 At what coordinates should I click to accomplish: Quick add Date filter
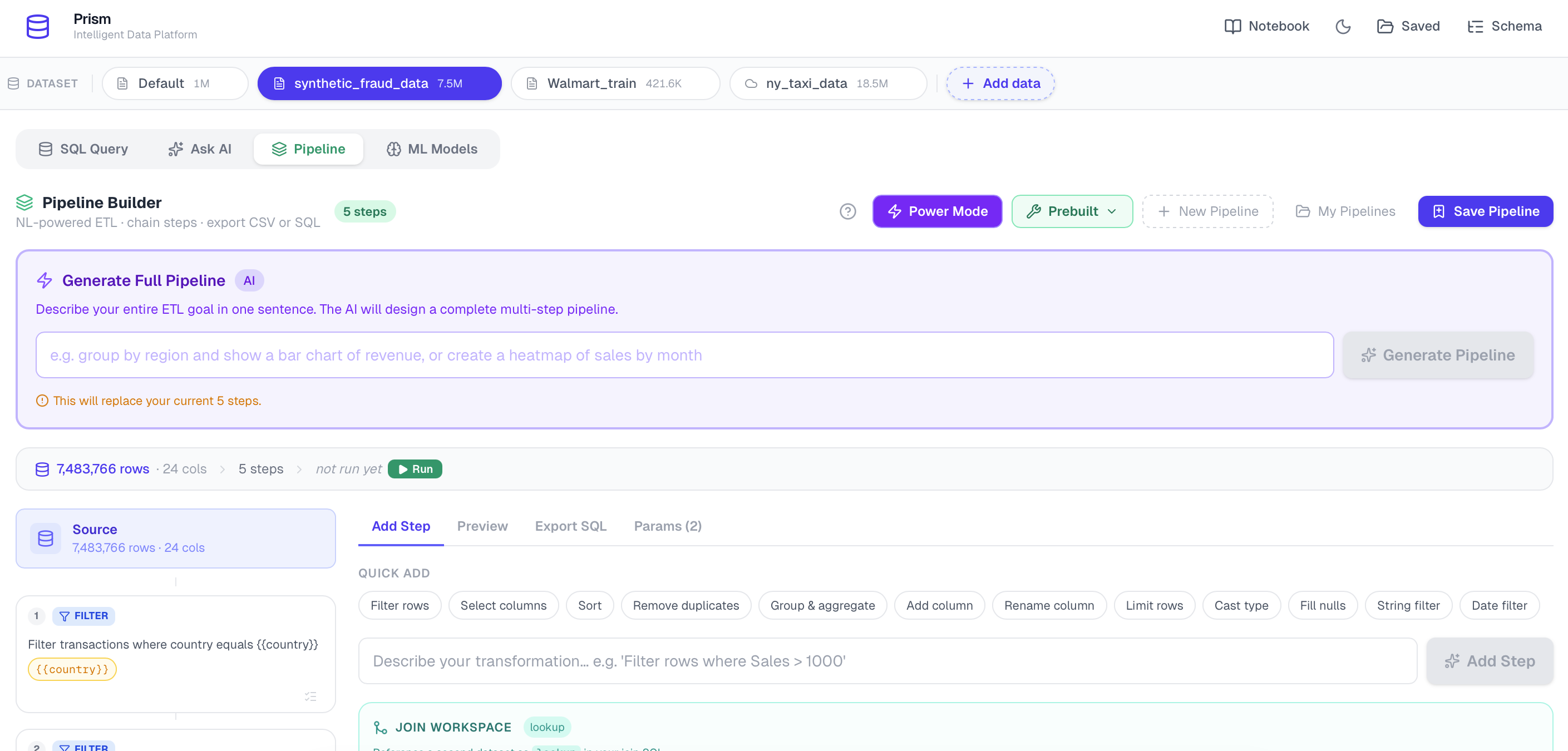click(1499, 606)
